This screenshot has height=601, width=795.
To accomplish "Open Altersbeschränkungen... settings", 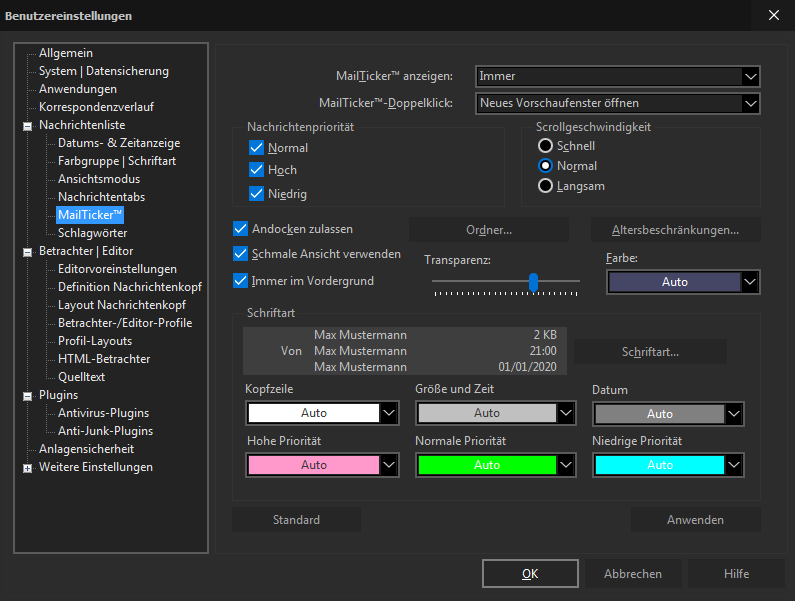I will [x=675, y=230].
